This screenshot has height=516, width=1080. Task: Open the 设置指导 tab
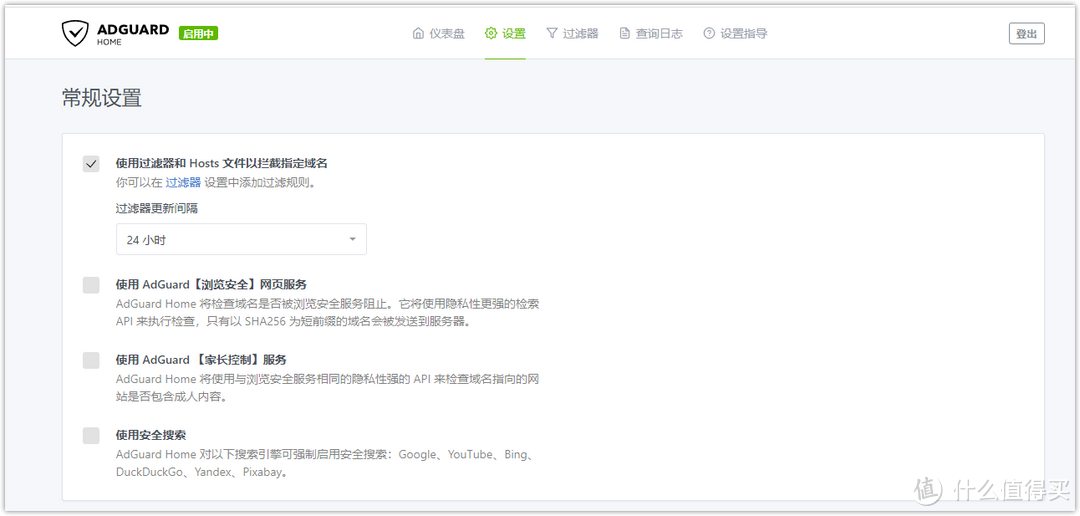736,33
